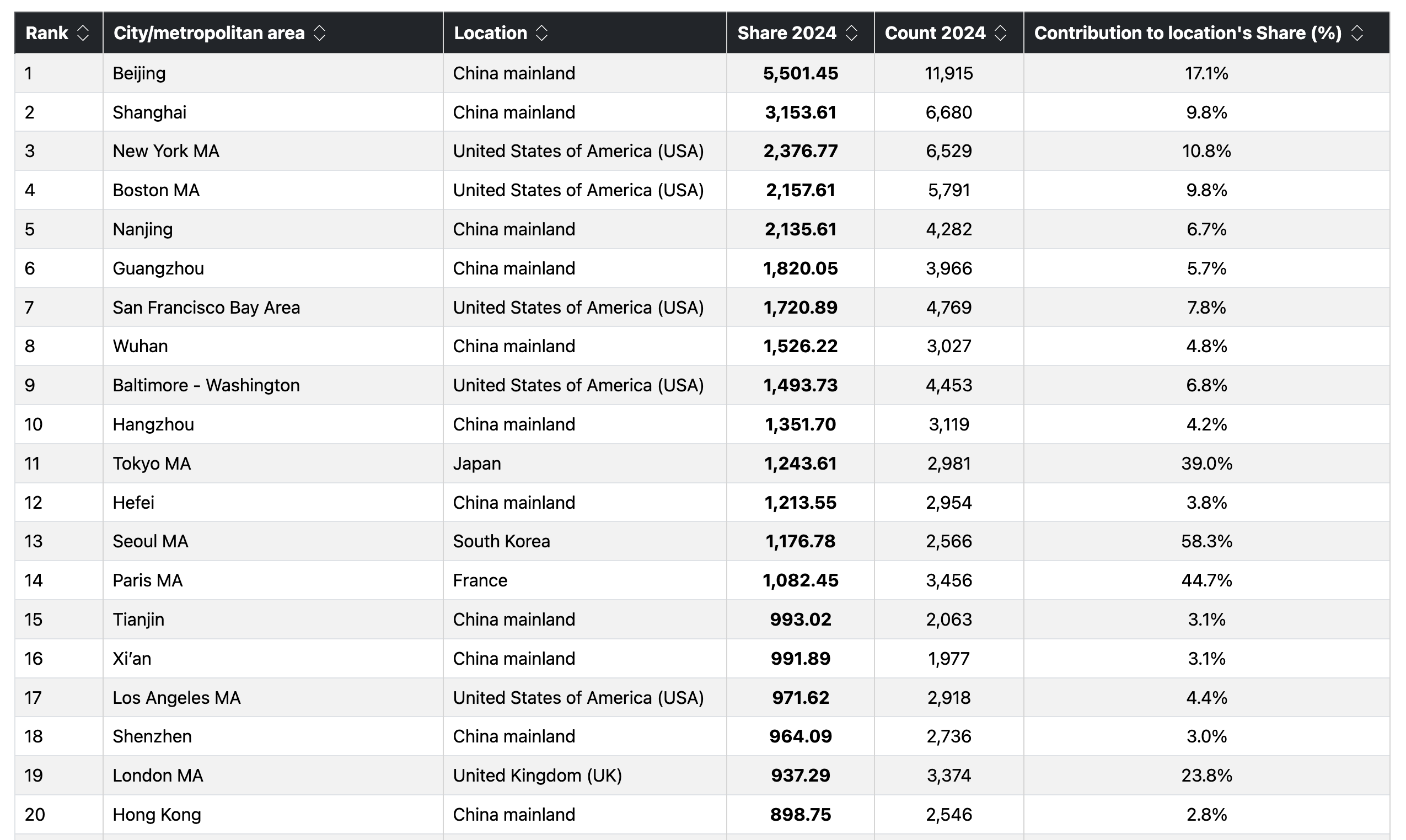Click the United Kingdom (UK) location cell
1406x840 pixels.
[538, 776]
